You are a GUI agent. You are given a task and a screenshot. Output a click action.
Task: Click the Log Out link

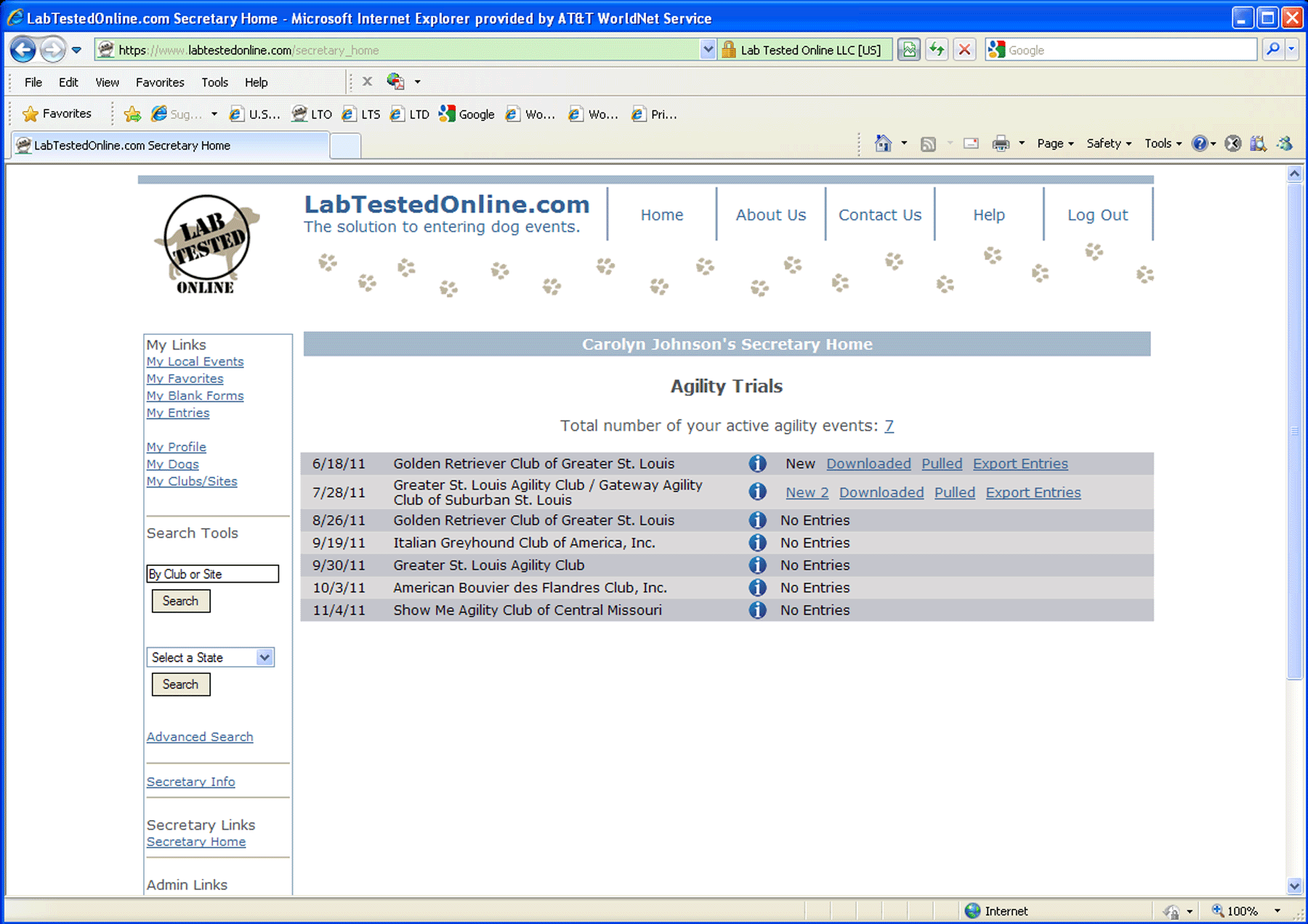click(1097, 215)
